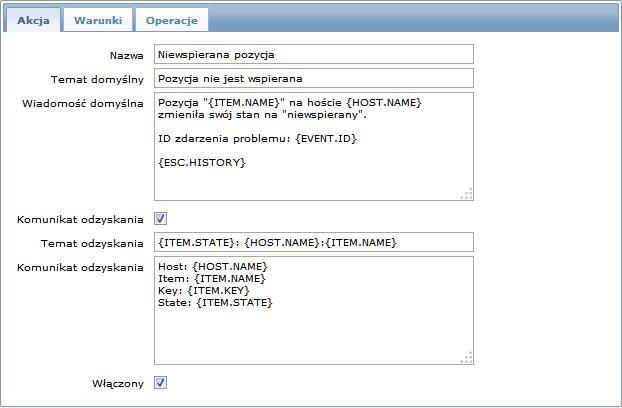Focus the recovery message textarea starting with Host:
The image size is (622, 408).
tap(314, 310)
